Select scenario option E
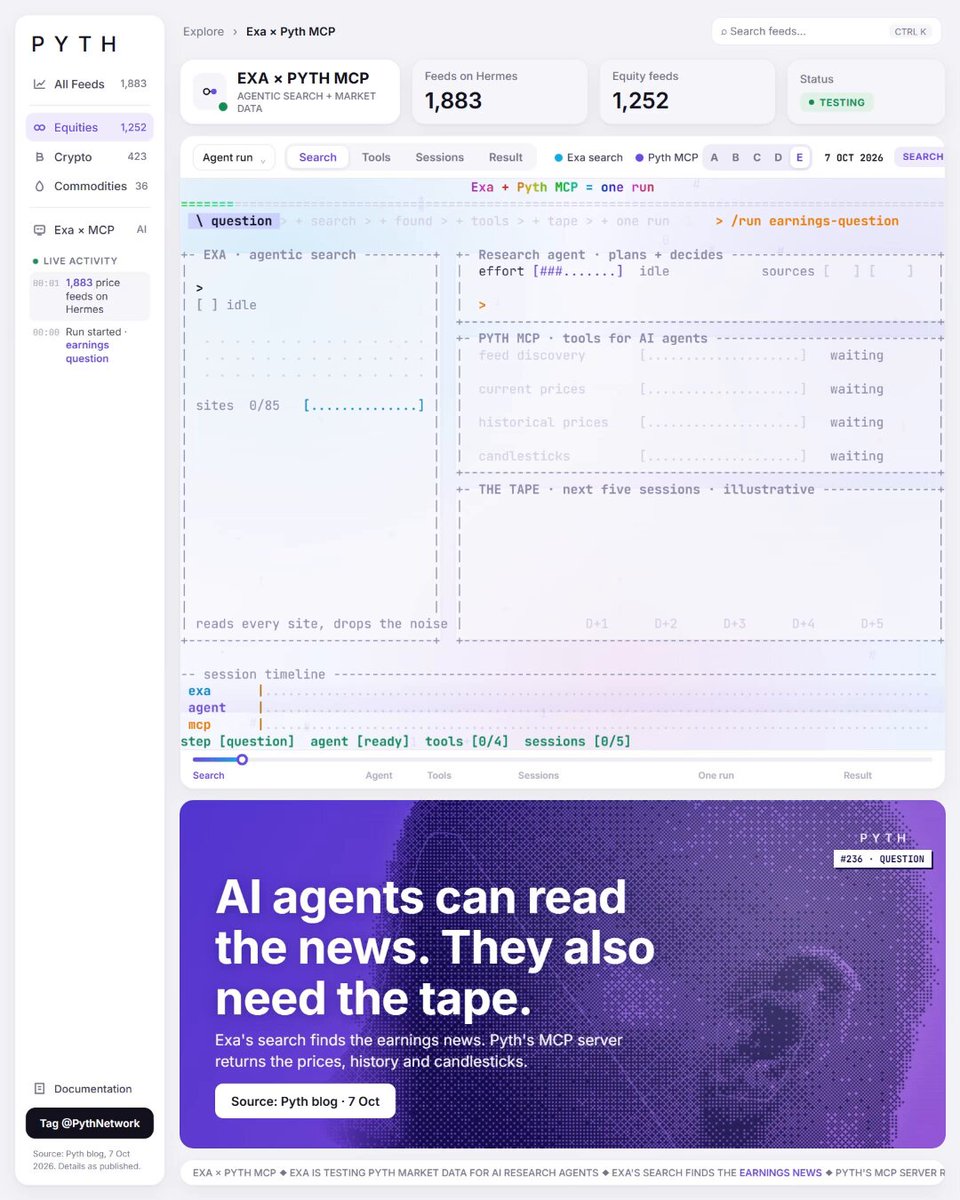This screenshot has width=960, height=1200. click(799, 157)
